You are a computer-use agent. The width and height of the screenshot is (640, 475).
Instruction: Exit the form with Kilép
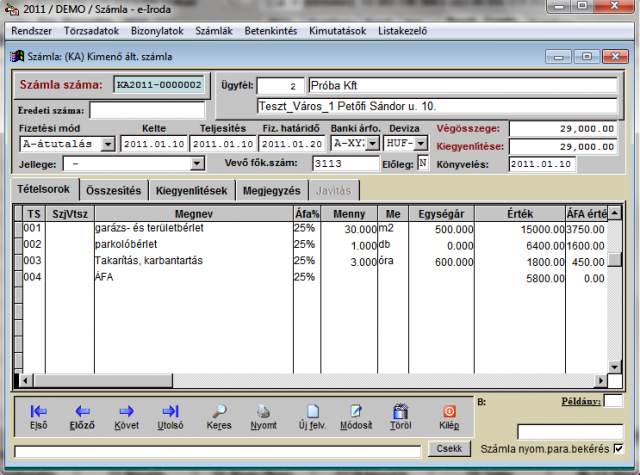pos(450,416)
